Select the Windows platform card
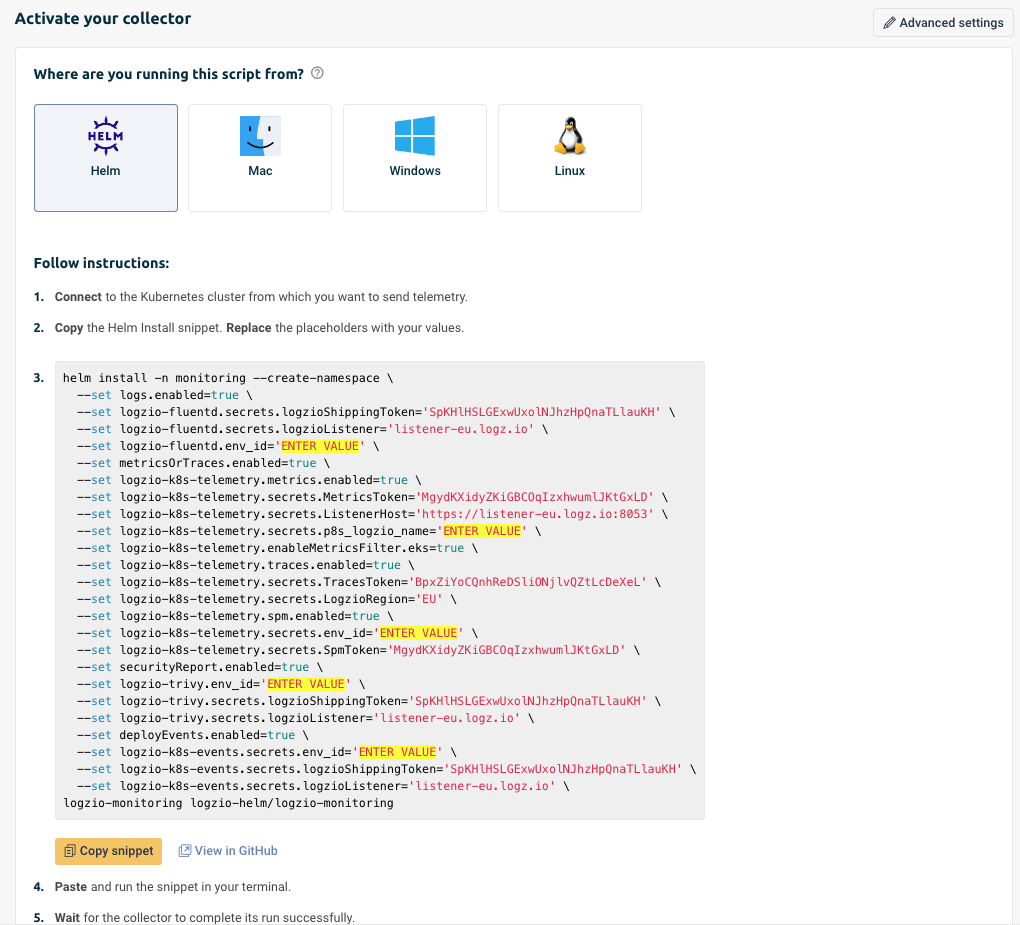This screenshot has width=1020, height=925. [x=415, y=158]
